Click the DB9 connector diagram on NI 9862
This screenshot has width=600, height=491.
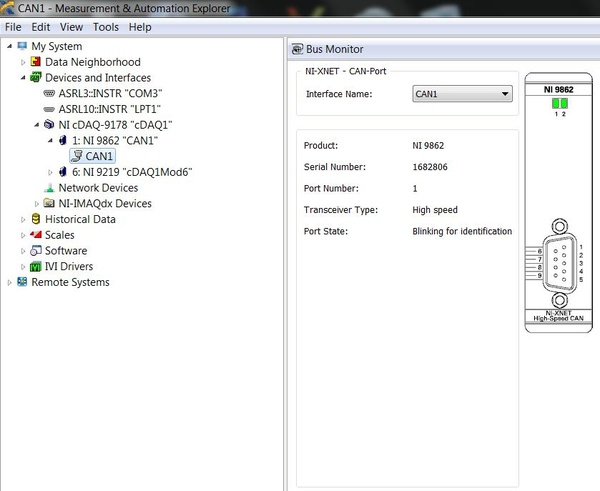click(x=559, y=264)
